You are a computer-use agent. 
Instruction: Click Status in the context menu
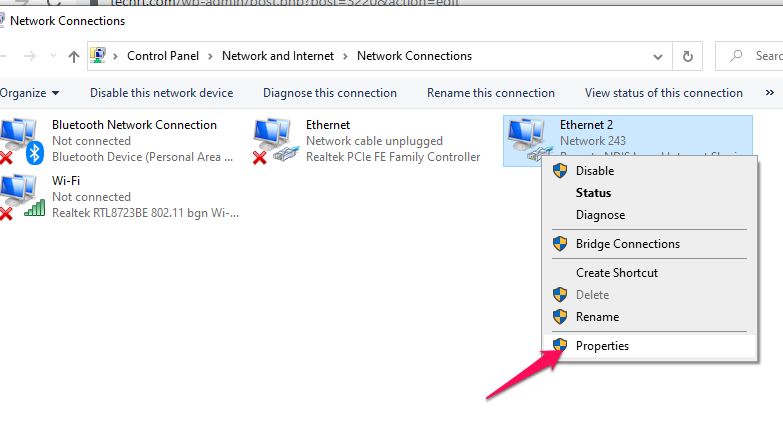[x=593, y=193]
